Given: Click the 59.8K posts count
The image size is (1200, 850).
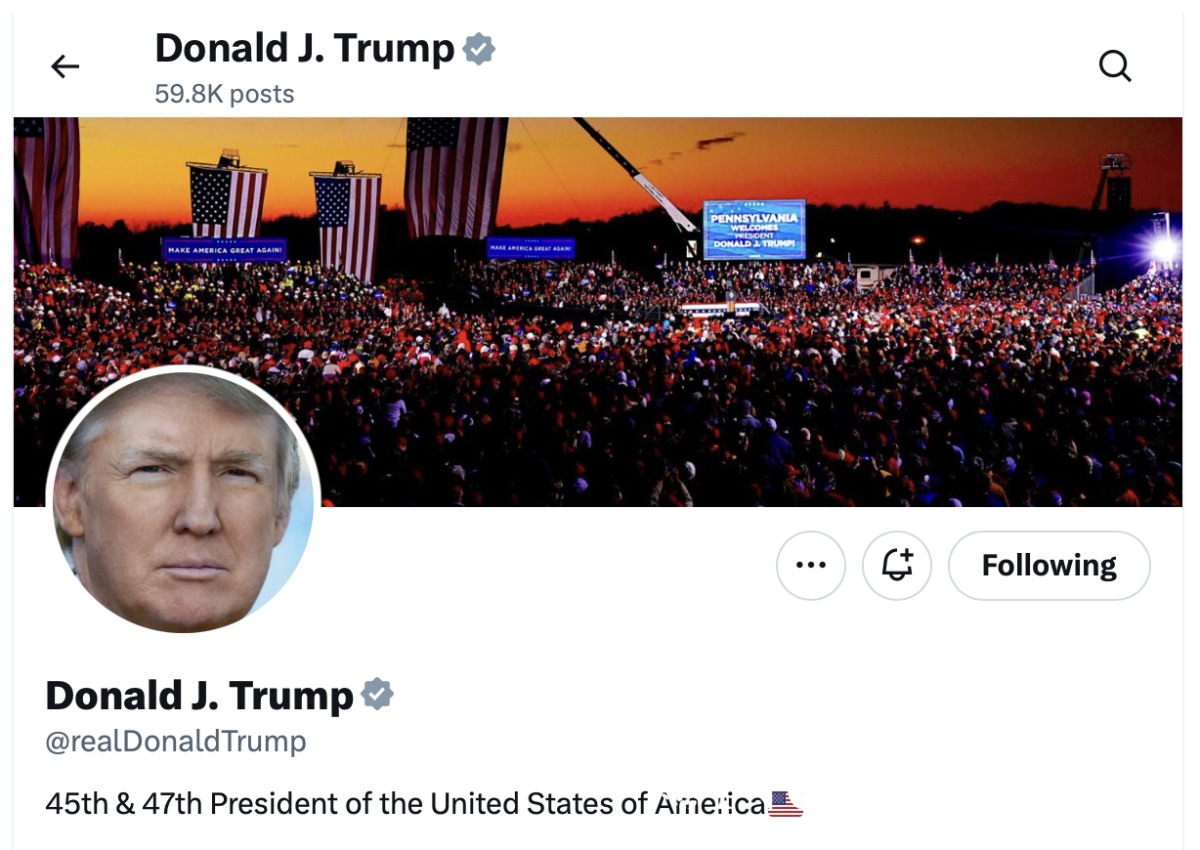Looking at the screenshot, I should point(224,94).
